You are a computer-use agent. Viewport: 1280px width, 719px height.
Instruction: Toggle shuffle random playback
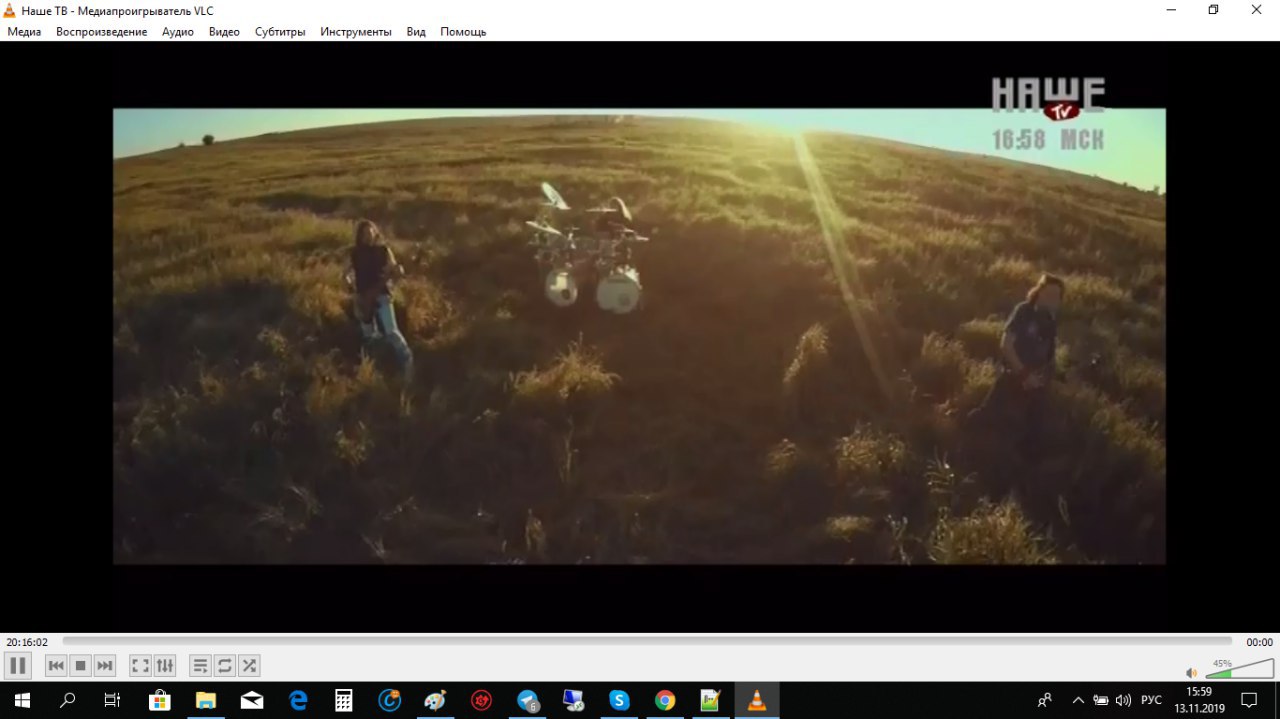(x=249, y=665)
